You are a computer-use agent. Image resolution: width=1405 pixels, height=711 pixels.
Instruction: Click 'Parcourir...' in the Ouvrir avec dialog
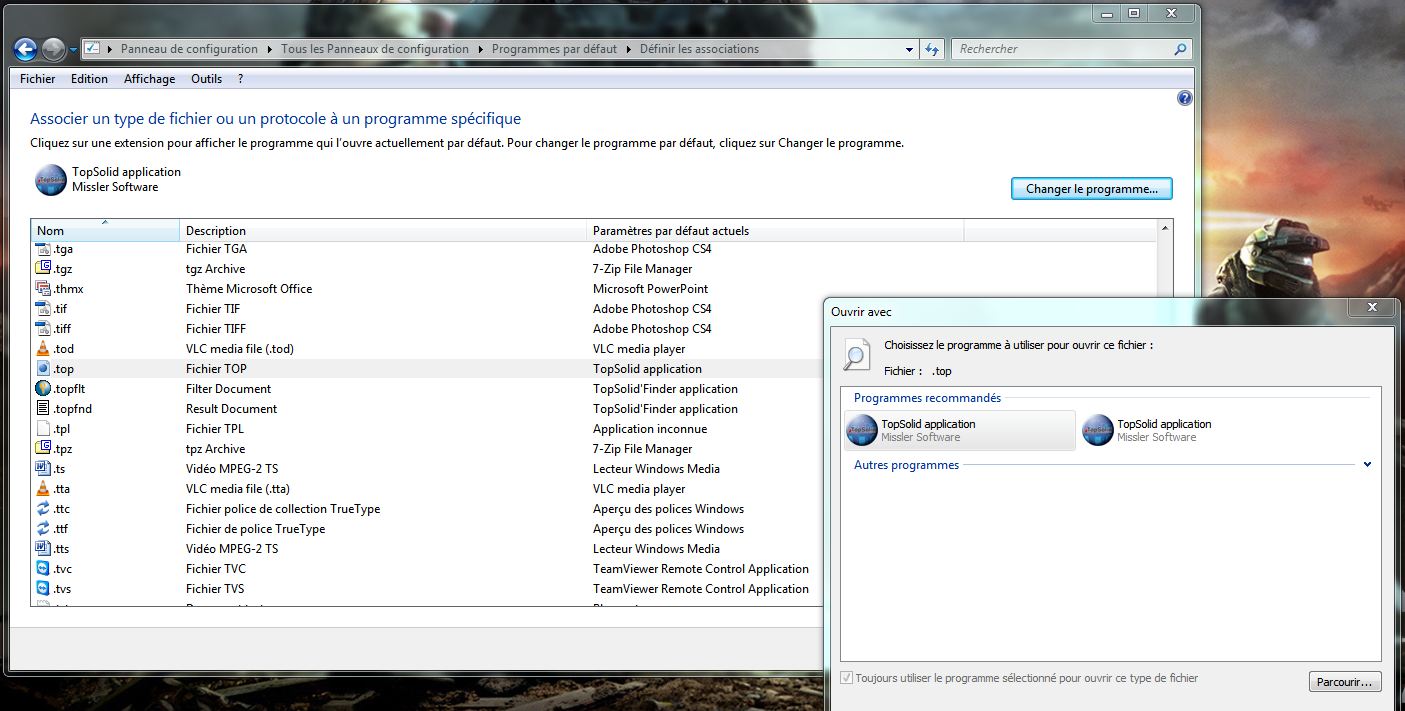[x=1345, y=682]
